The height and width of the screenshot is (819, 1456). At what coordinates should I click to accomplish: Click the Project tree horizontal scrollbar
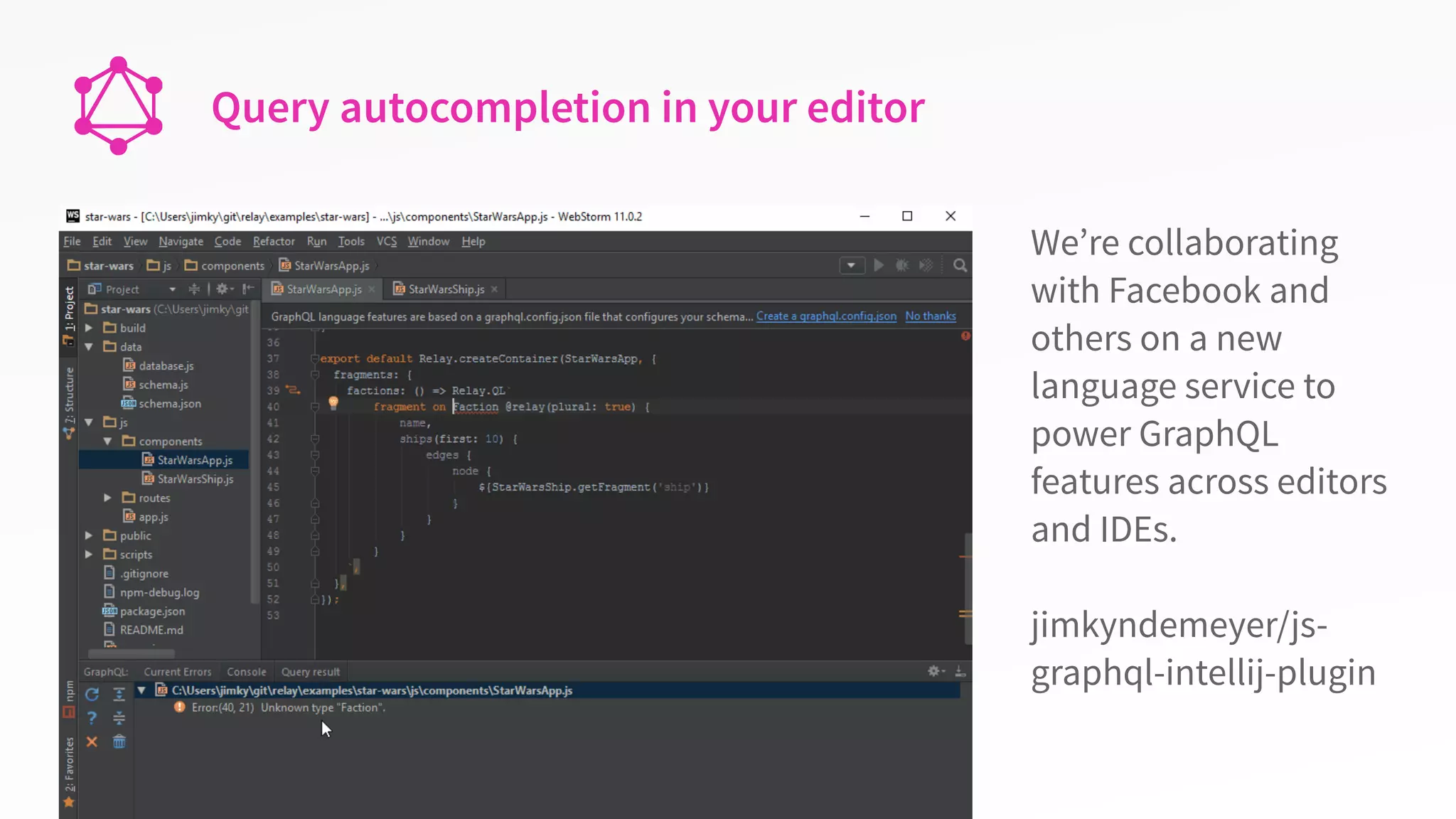pos(131,653)
